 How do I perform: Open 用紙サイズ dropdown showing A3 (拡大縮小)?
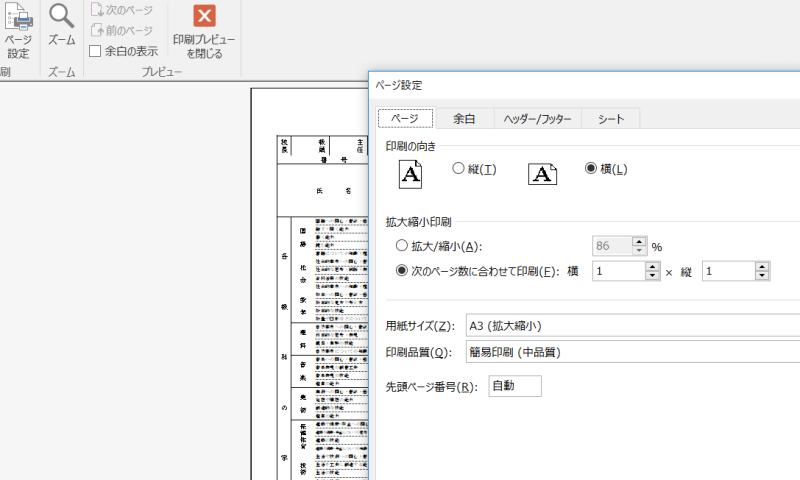(x=633, y=325)
